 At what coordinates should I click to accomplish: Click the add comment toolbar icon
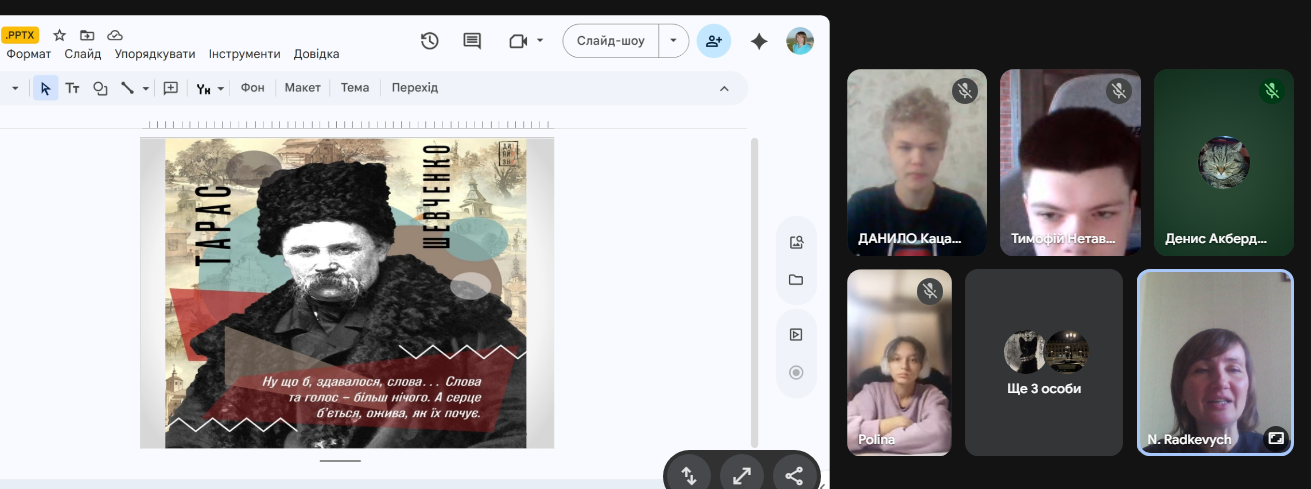point(171,88)
